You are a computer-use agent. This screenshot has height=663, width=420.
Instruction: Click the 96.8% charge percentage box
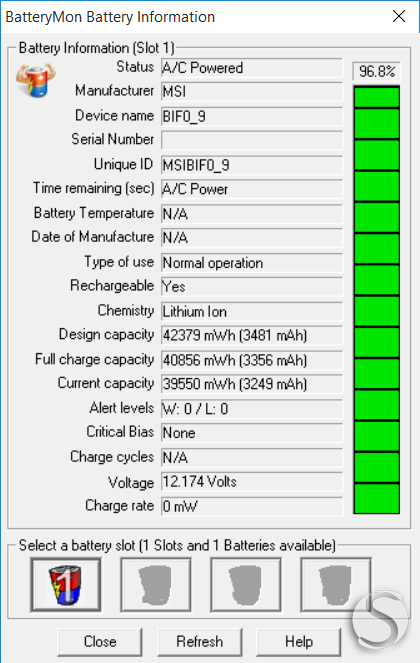tap(376, 71)
